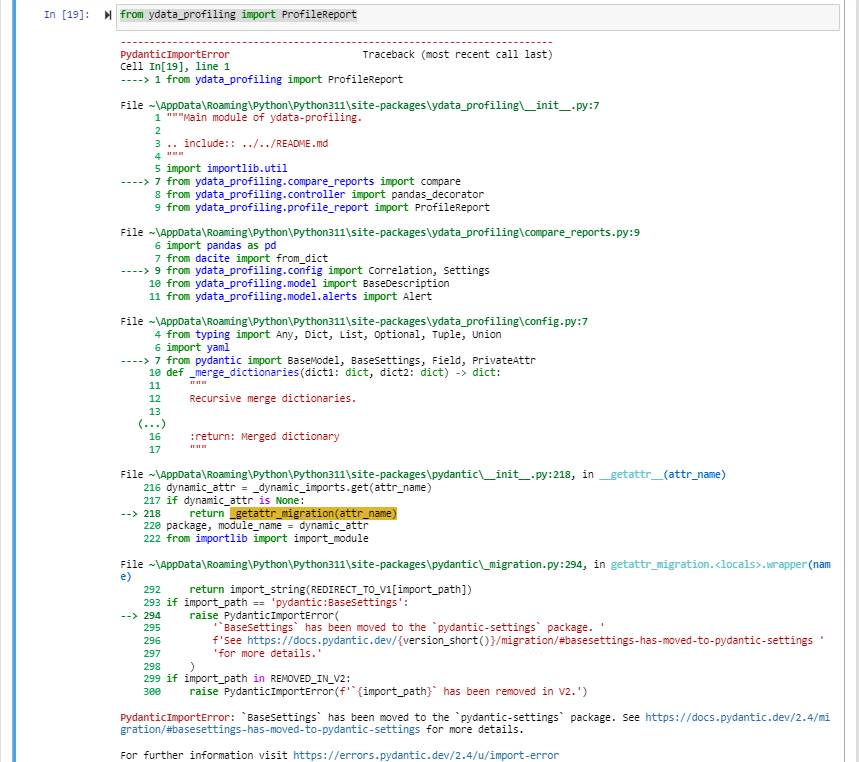The height and width of the screenshot is (762, 859).
Task: Click the 'def _merge_dictionaries' line
Action: click(x=334, y=373)
